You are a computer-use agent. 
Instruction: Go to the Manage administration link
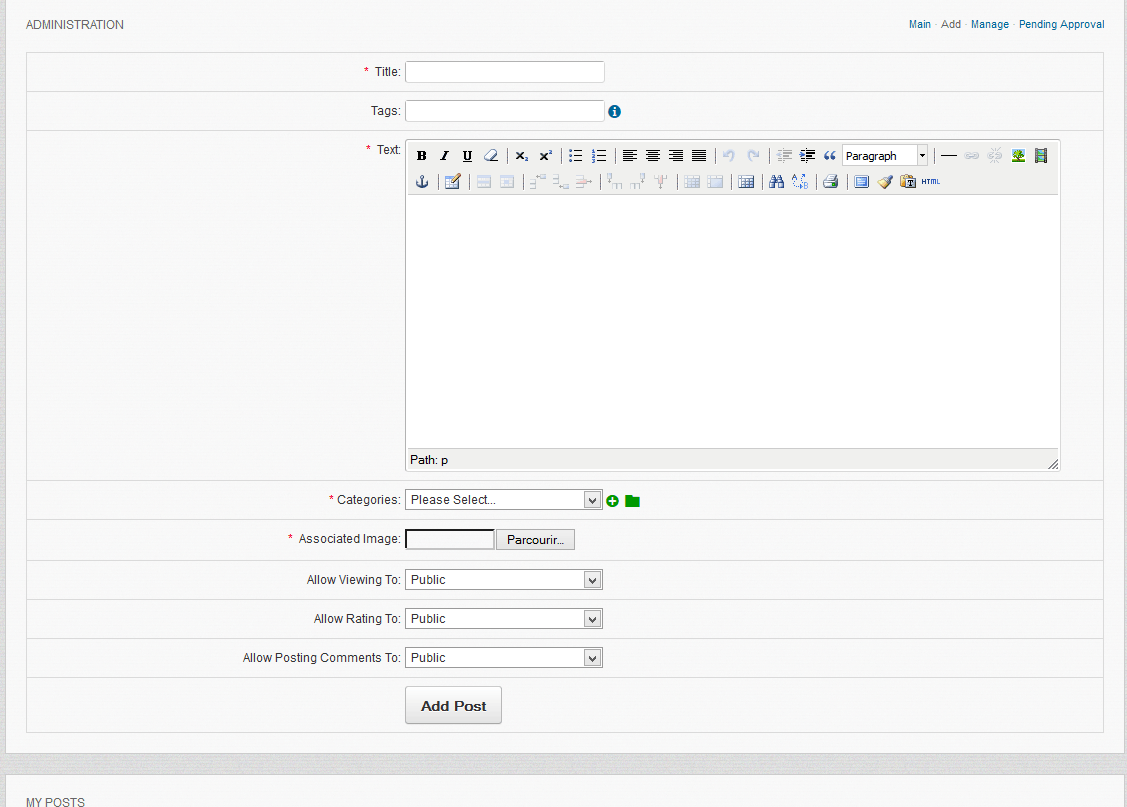tap(989, 25)
